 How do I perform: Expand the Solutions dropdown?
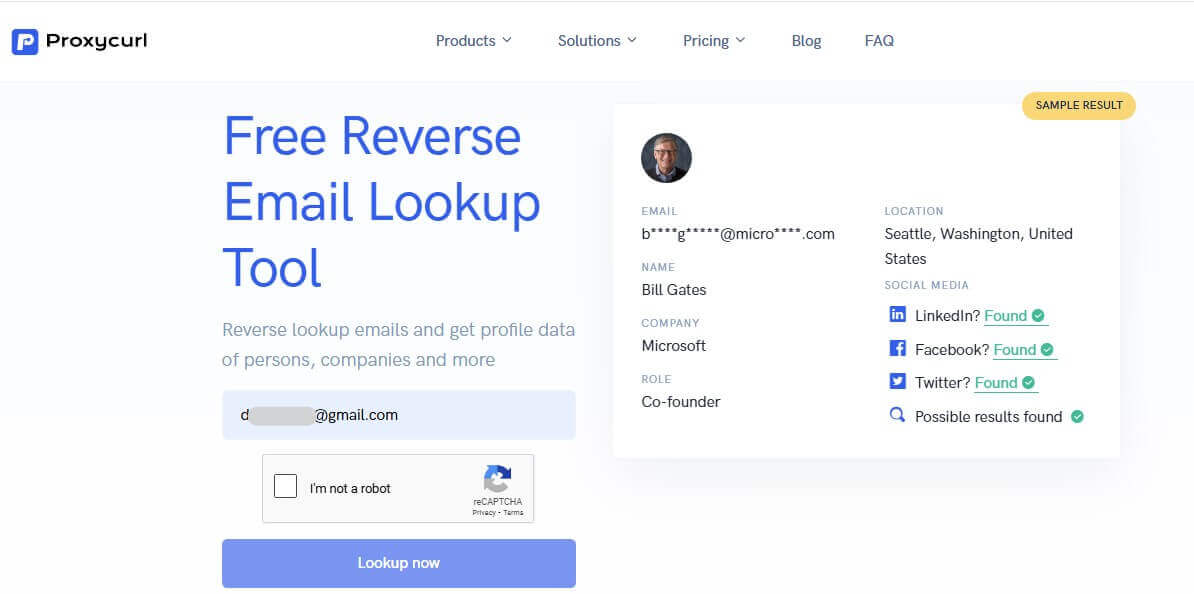596,40
